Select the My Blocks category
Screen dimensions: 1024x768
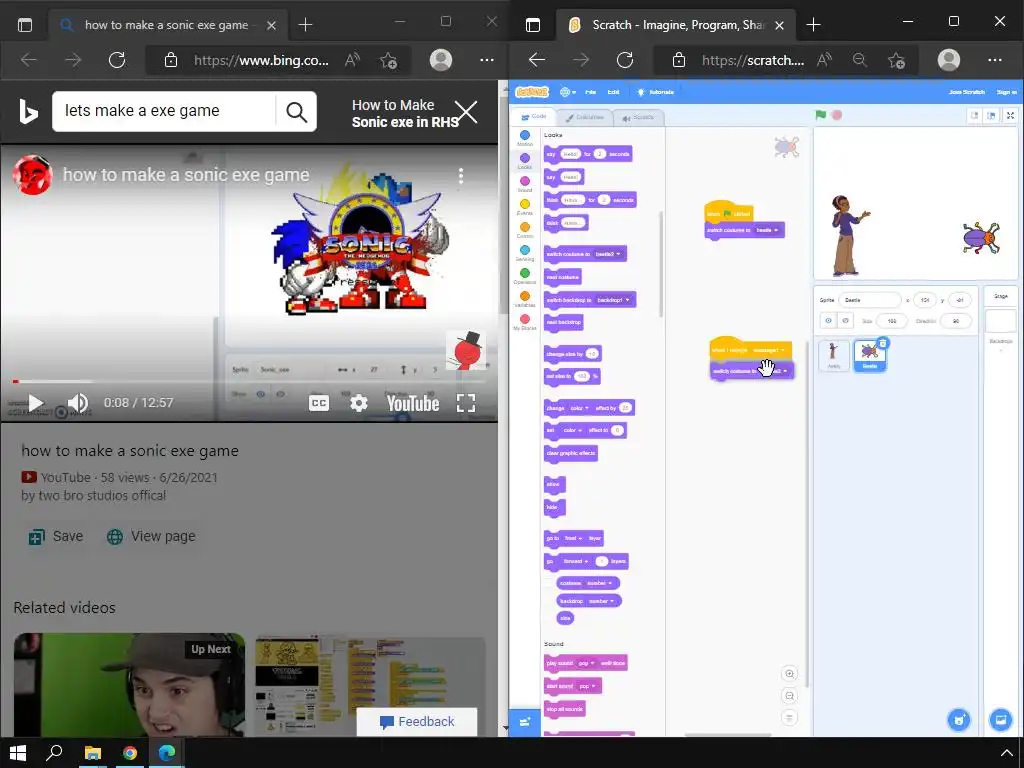tap(525, 322)
